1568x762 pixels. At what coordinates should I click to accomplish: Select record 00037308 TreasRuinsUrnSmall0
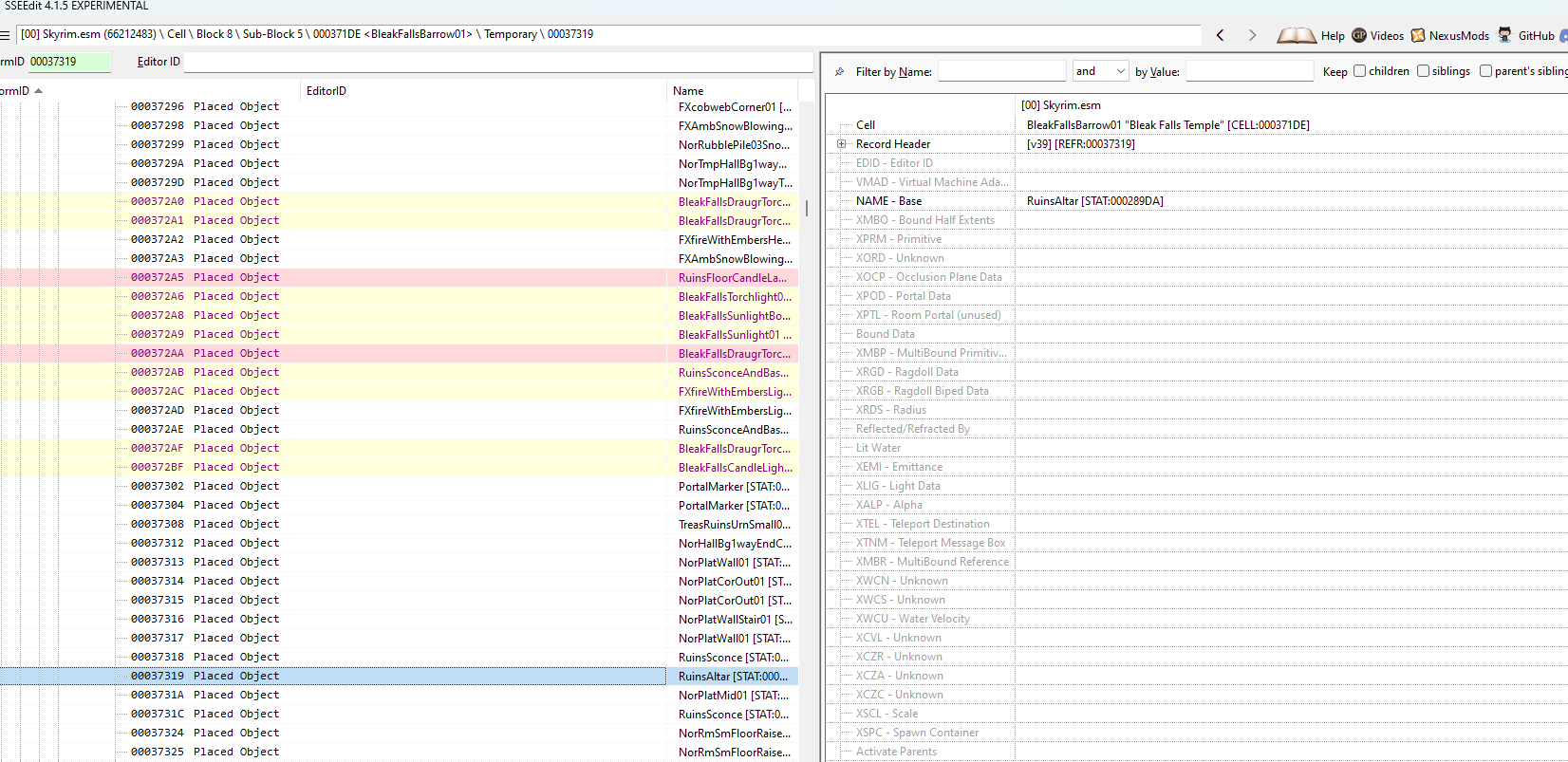coord(399,524)
